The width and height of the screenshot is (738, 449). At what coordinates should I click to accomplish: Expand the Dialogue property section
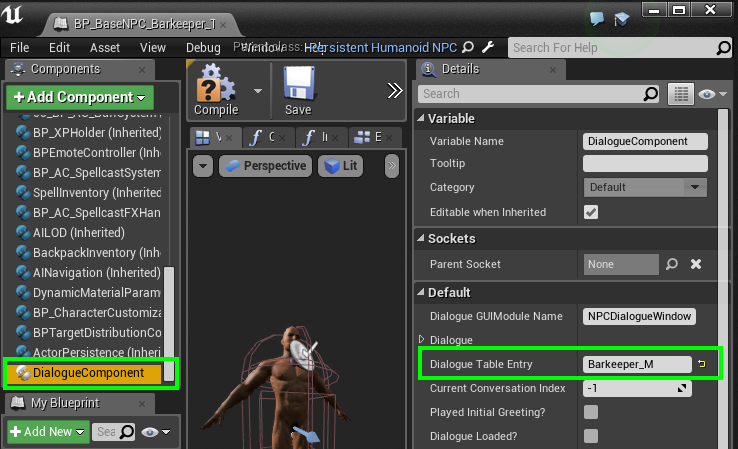click(421, 340)
